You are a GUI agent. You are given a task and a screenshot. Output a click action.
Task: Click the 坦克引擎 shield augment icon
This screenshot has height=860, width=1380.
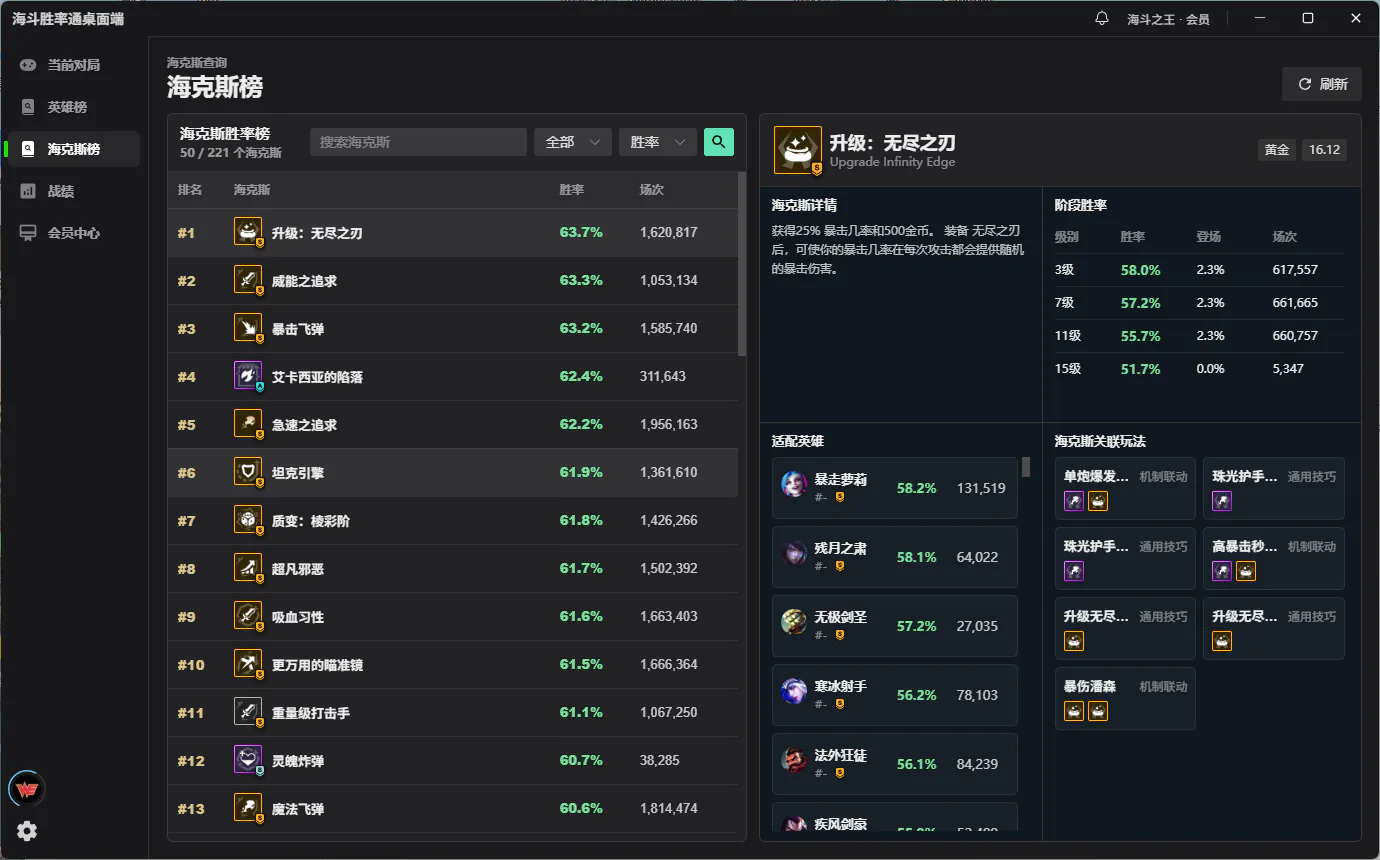pos(248,472)
